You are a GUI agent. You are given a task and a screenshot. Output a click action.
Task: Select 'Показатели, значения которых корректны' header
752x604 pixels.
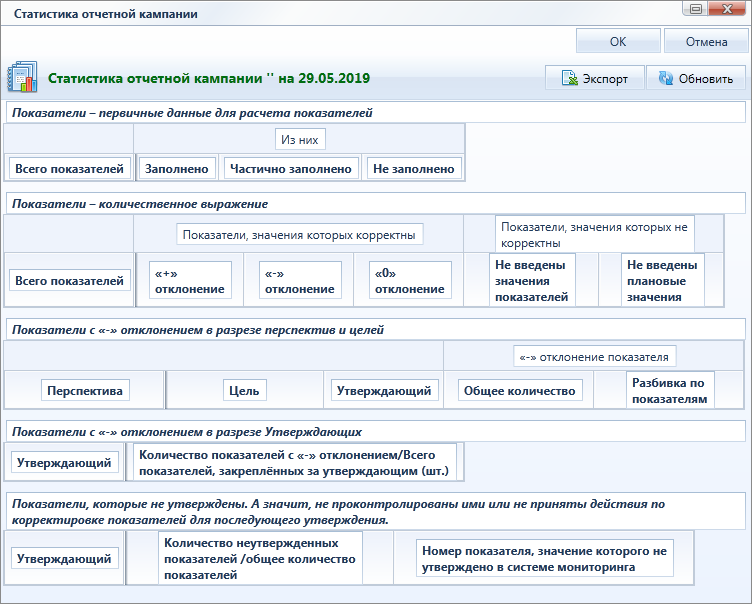[299, 235]
